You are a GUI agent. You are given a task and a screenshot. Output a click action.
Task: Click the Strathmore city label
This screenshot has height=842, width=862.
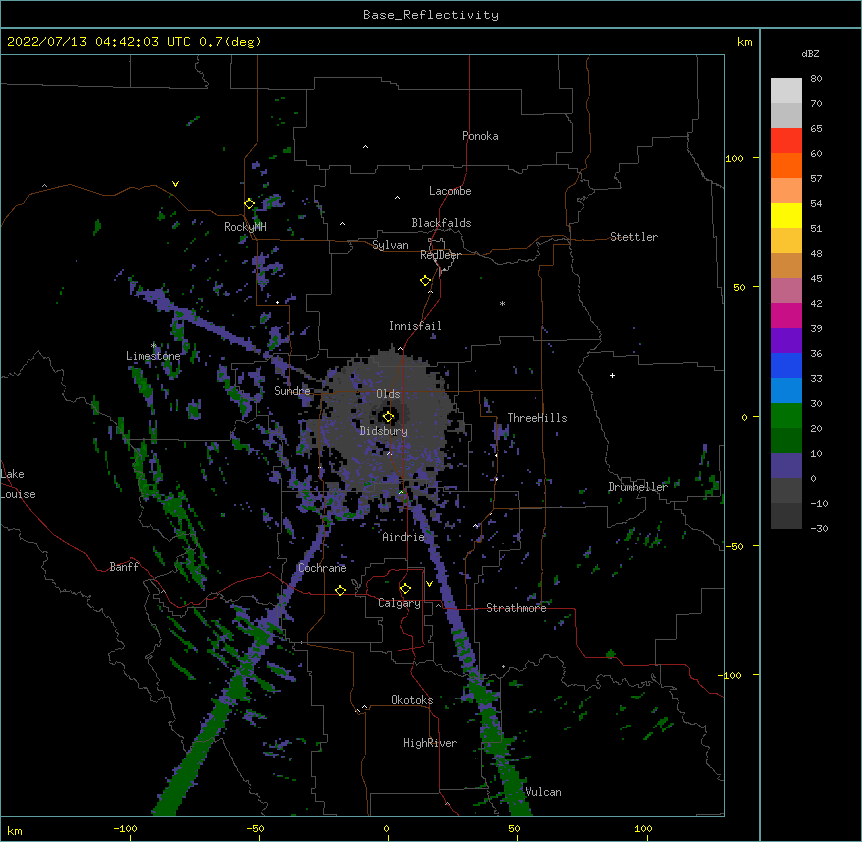coord(516,608)
